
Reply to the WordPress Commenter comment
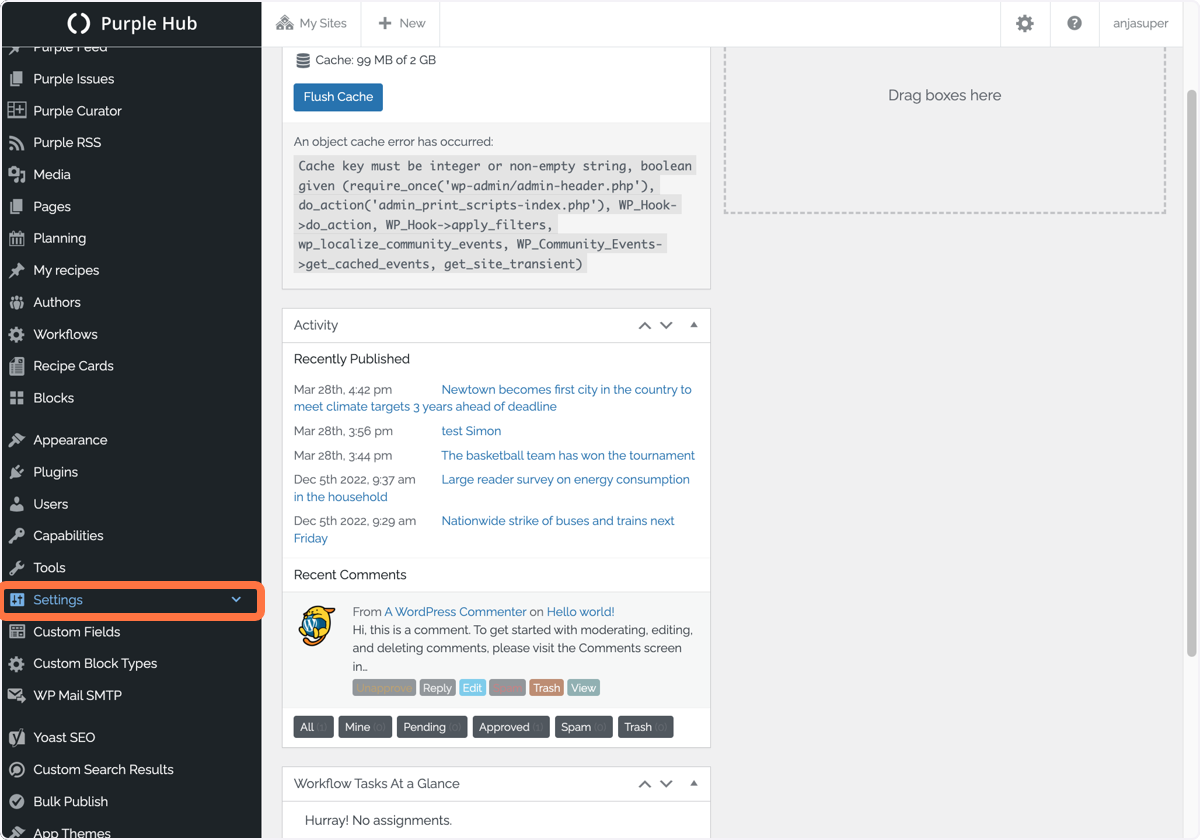pos(437,688)
